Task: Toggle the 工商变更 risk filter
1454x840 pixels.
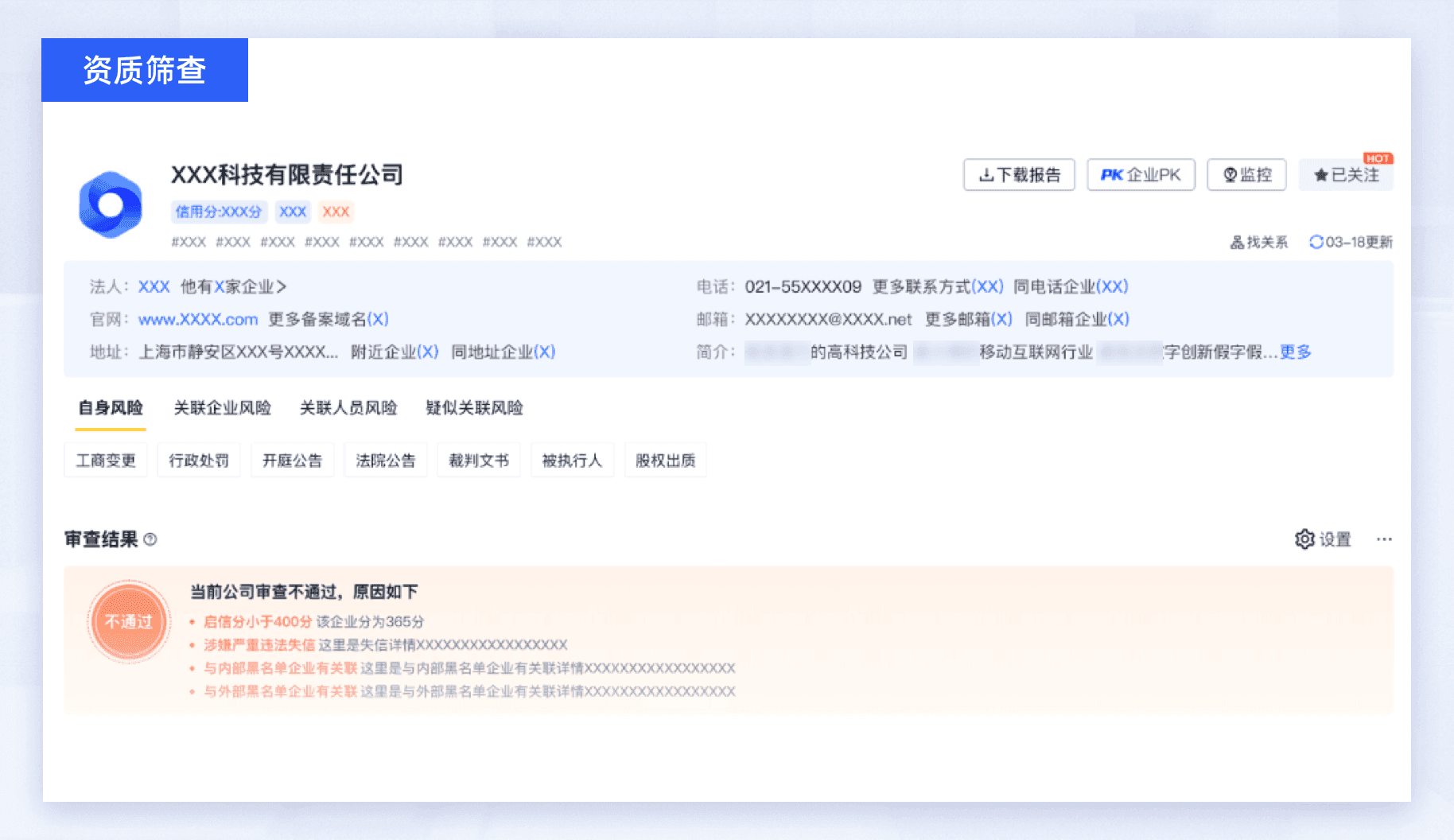Action: [105, 460]
